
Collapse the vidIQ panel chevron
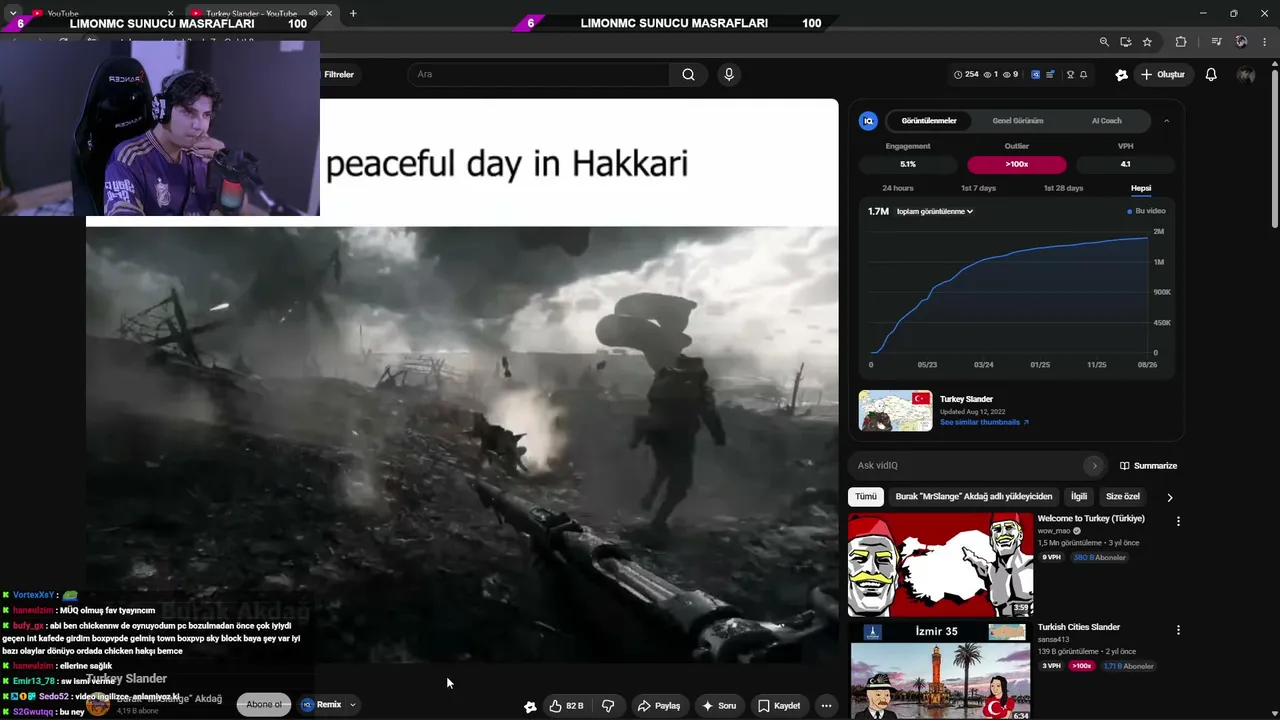1166,121
